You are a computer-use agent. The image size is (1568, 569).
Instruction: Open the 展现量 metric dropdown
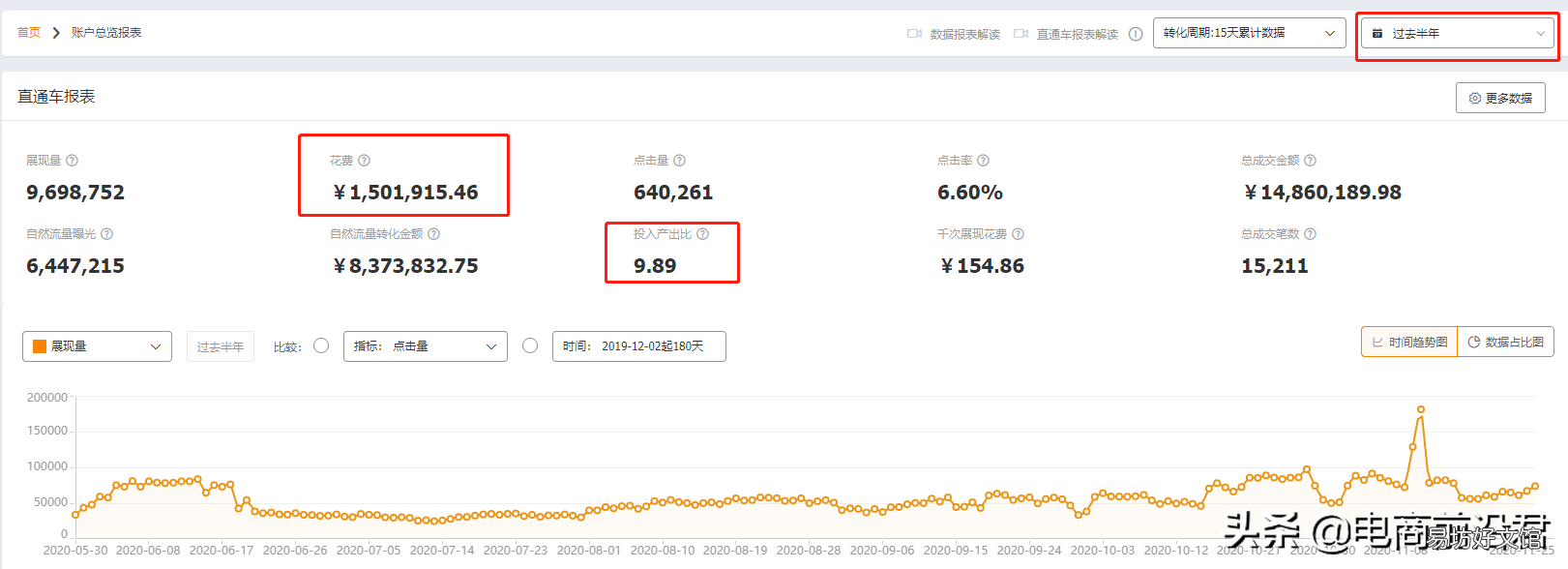(x=97, y=346)
